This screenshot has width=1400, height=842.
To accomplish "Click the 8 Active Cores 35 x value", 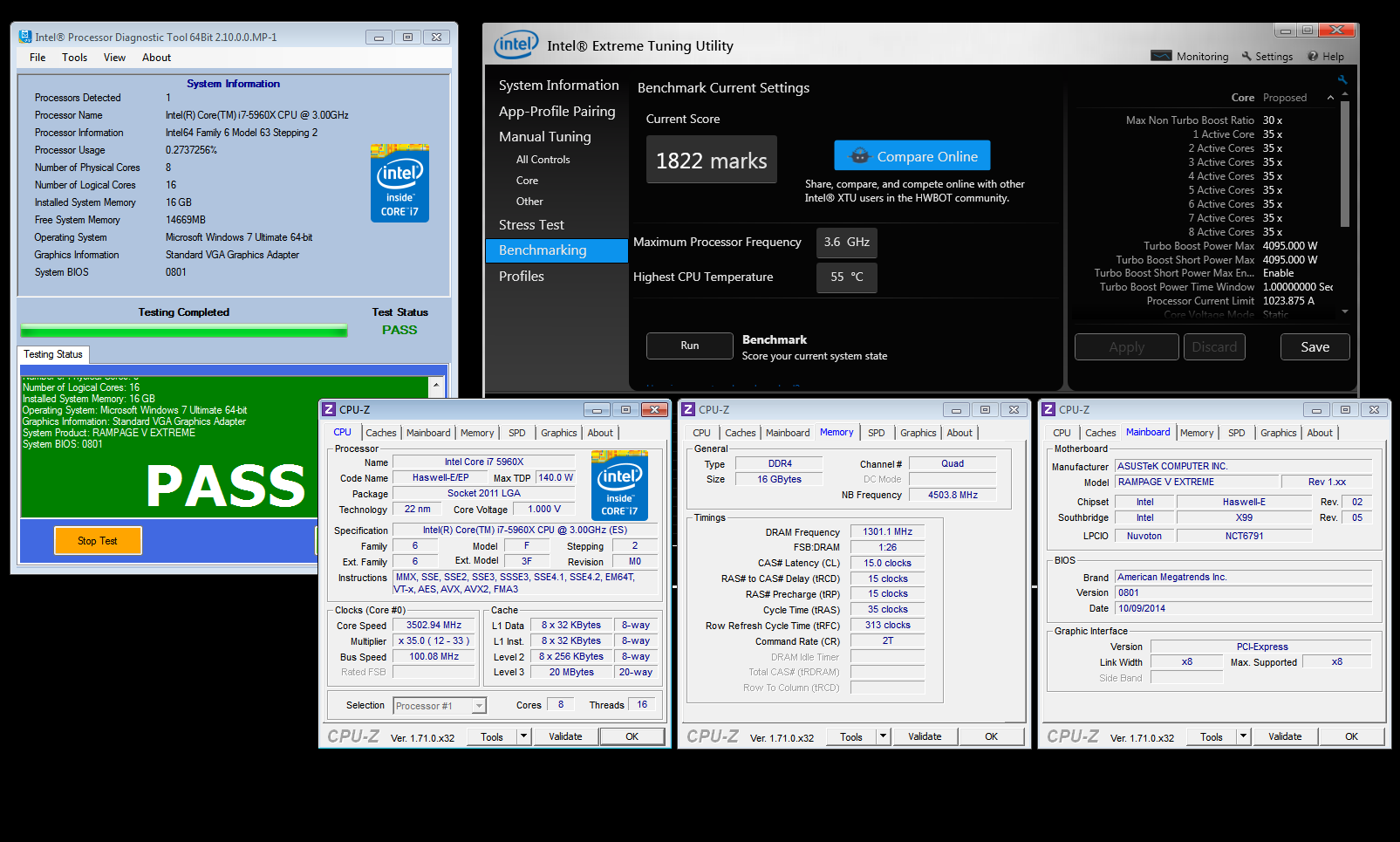I will [1273, 232].
